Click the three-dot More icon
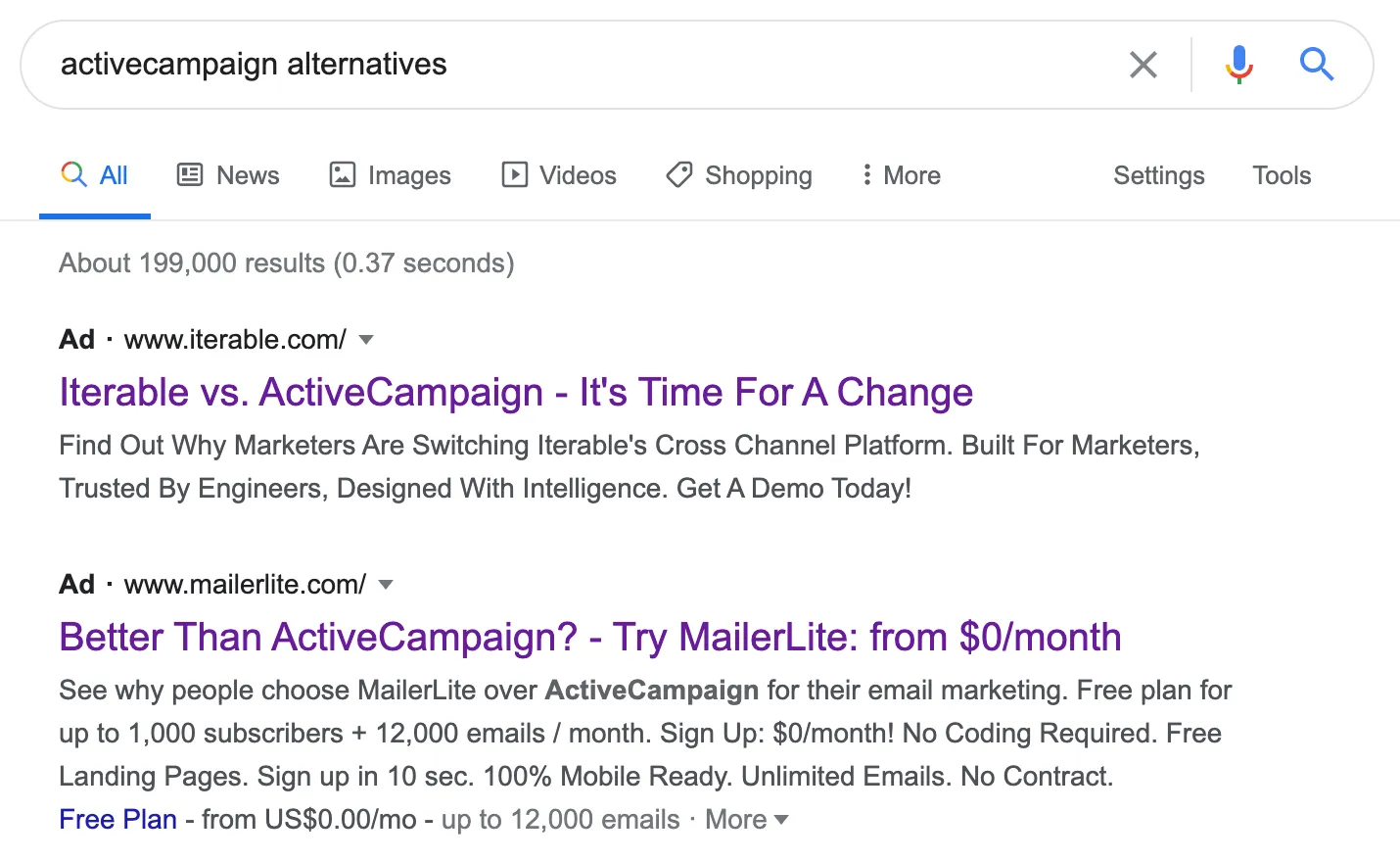This screenshot has height=860, width=1400. click(867, 174)
